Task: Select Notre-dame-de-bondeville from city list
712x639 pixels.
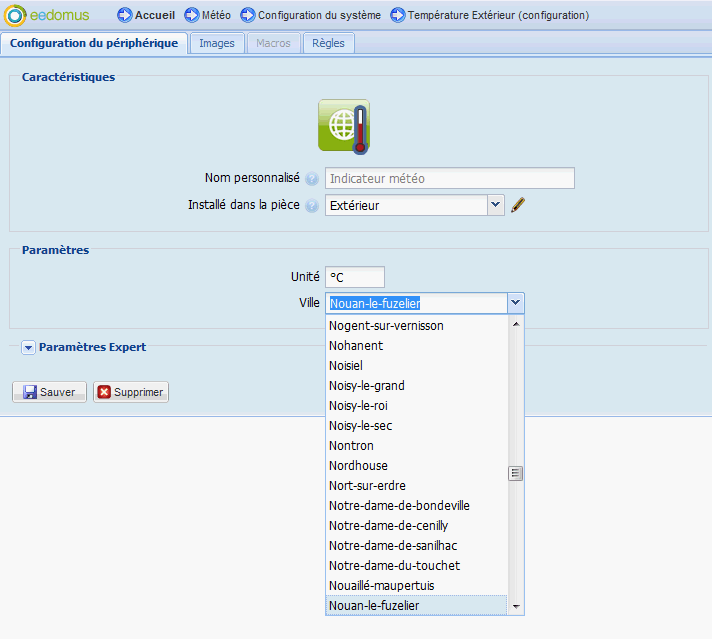Action: (x=416, y=505)
